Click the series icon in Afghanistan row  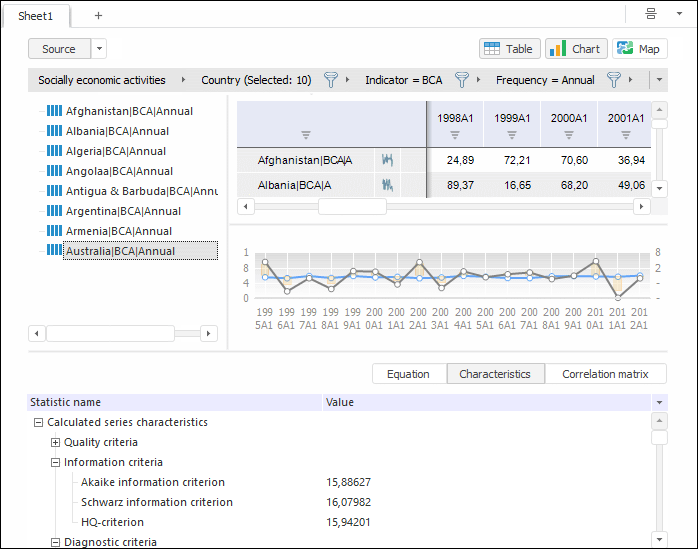pyautogui.click(x=387, y=159)
